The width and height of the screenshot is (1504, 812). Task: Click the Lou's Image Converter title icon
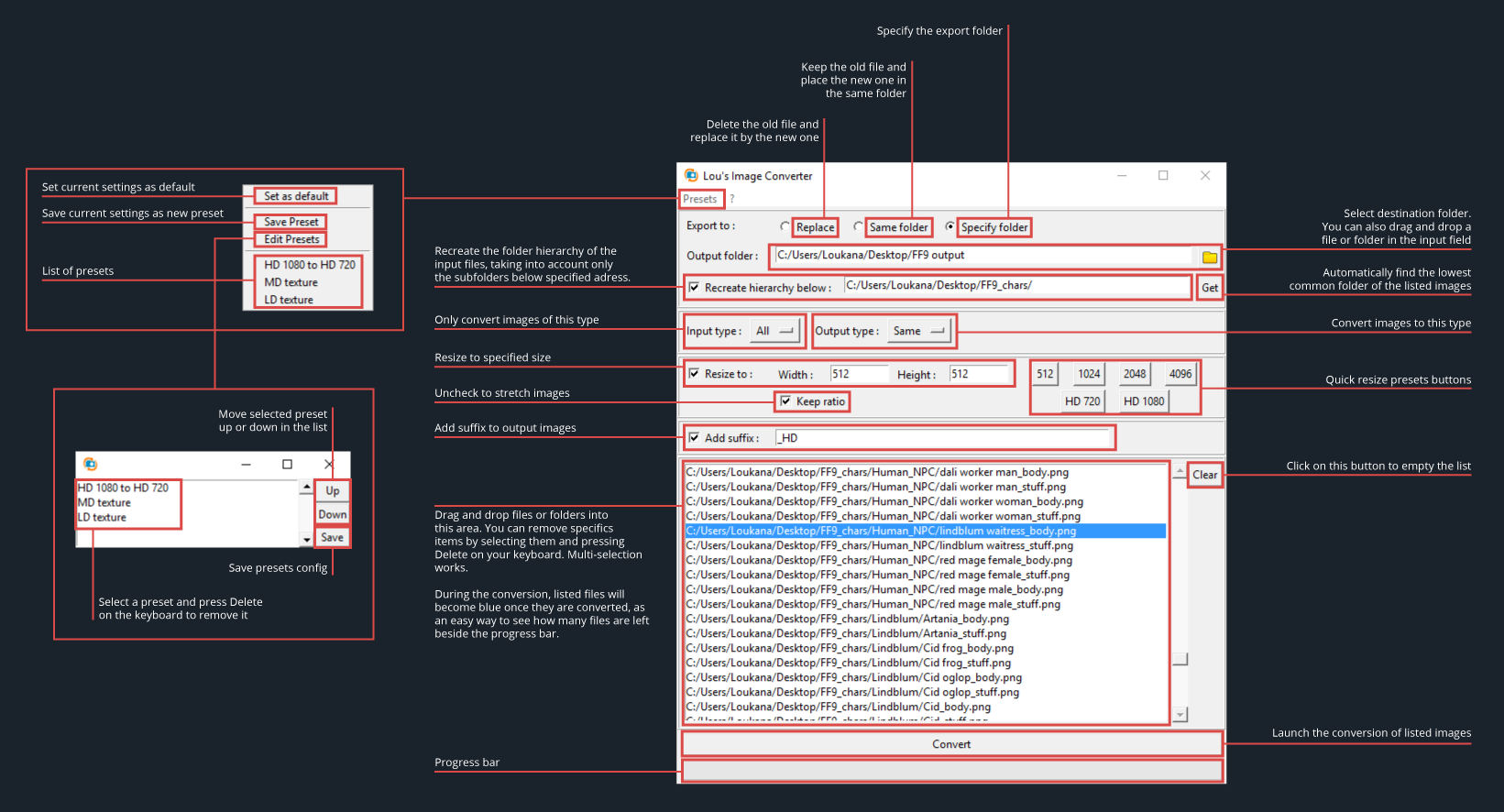point(691,175)
